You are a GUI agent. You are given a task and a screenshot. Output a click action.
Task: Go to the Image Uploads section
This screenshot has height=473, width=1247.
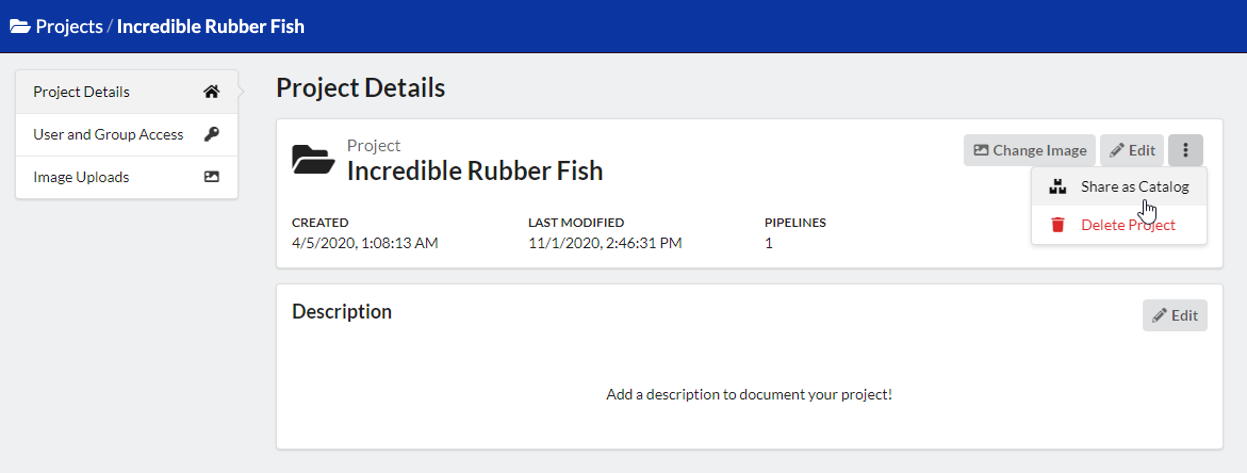pos(81,177)
